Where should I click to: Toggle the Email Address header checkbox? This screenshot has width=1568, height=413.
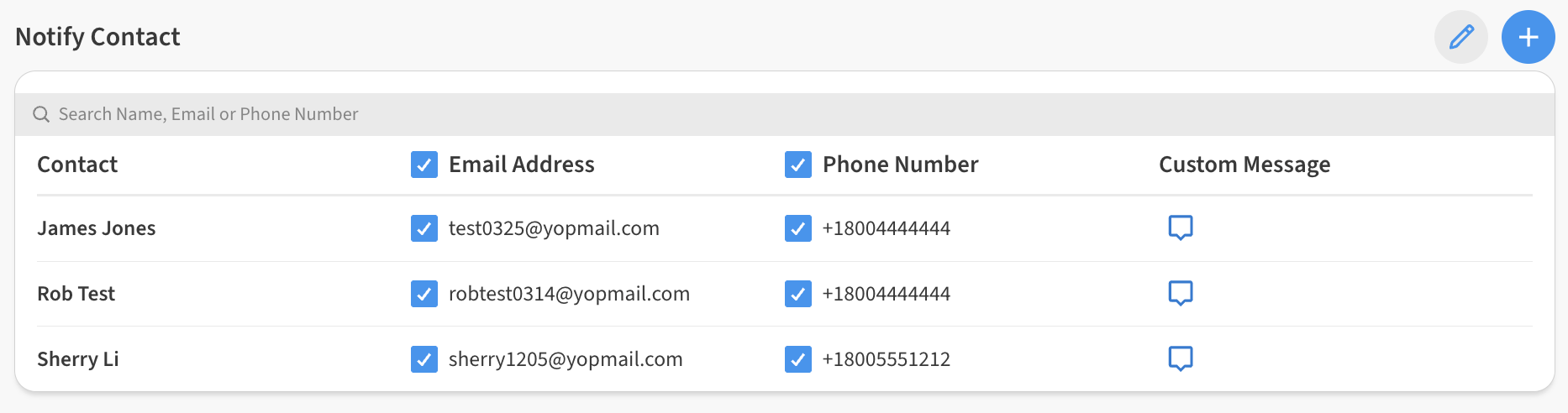click(x=424, y=165)
